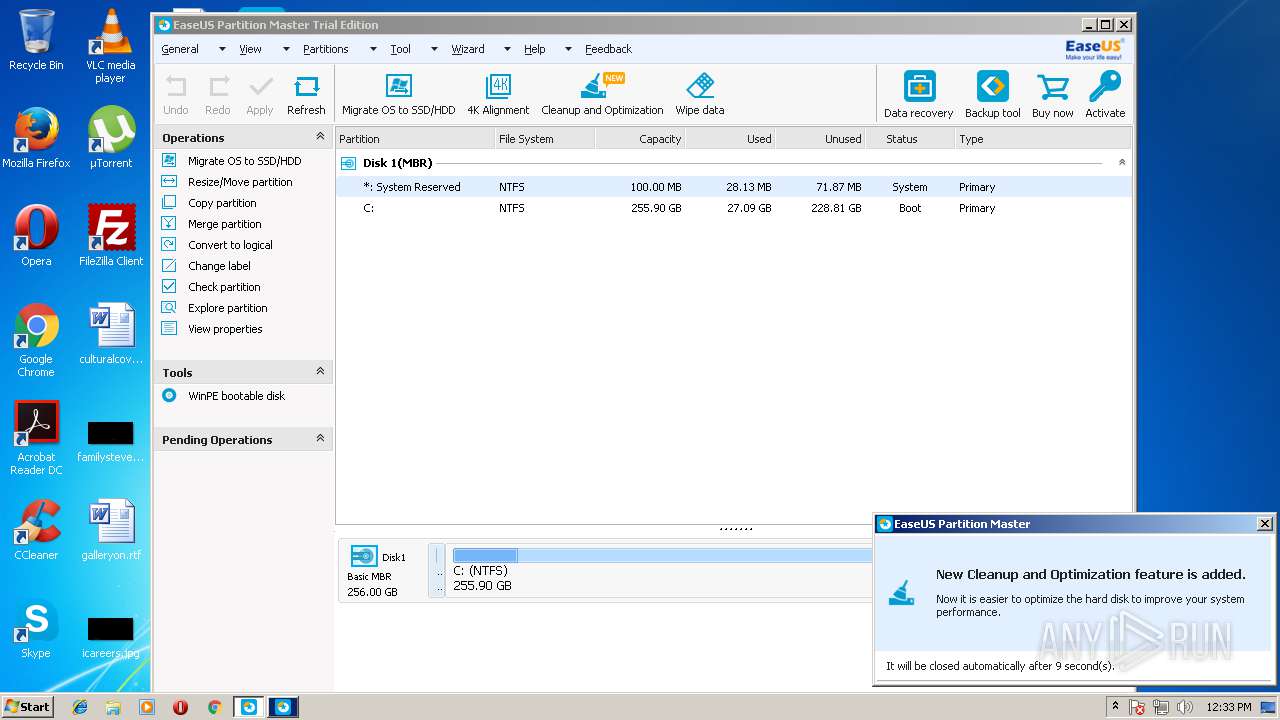Click the Activate key icon
This screenshot has height=720, width=1280.
tap(1105, 86)
